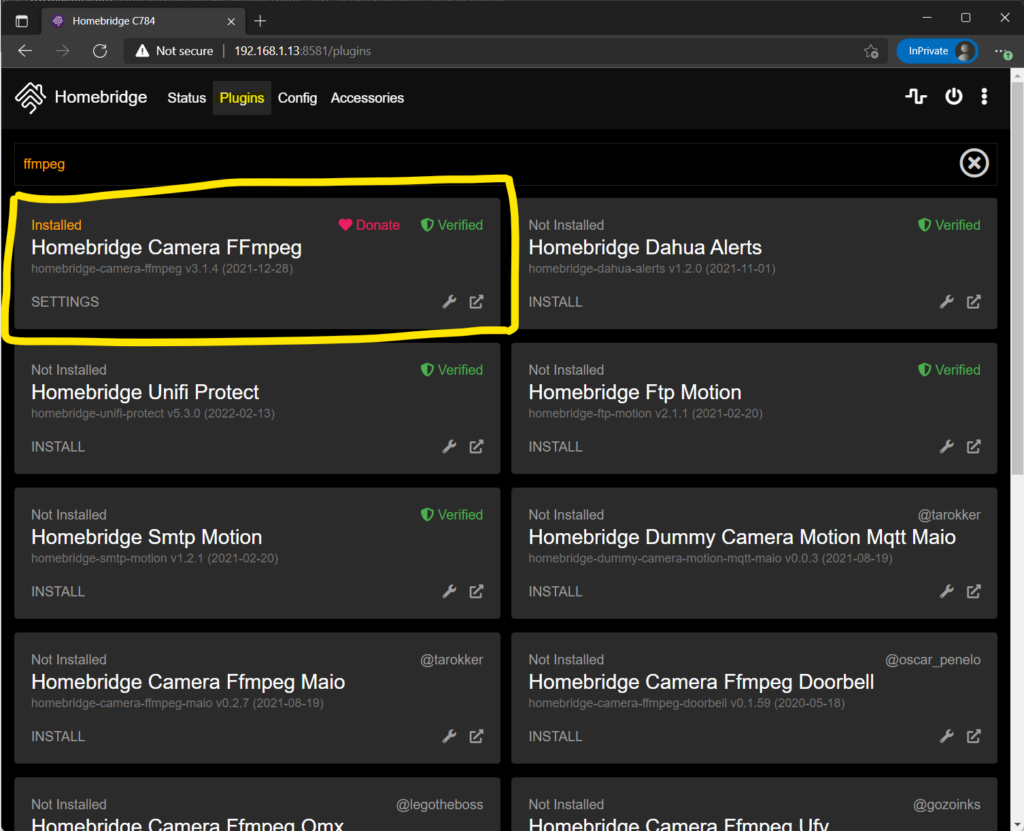
Task: Click the wrench icon on Homebridge Dahua Alerts
Action: point(947,302)
